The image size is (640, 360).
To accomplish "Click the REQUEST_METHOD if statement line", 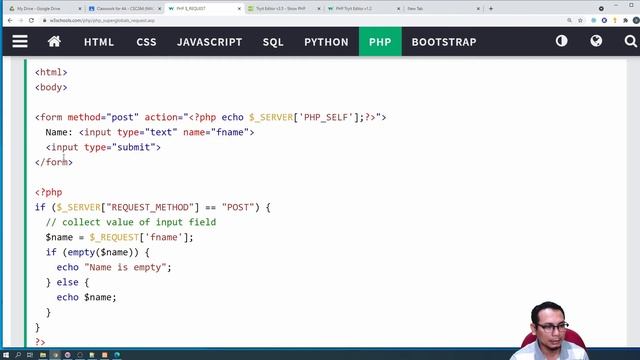I will (x=153, y=207).
